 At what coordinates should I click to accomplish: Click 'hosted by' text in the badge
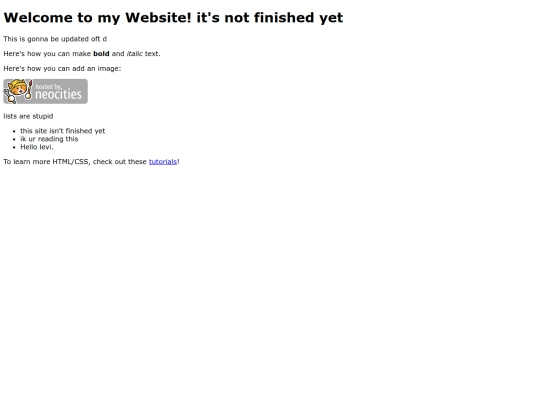49,86
